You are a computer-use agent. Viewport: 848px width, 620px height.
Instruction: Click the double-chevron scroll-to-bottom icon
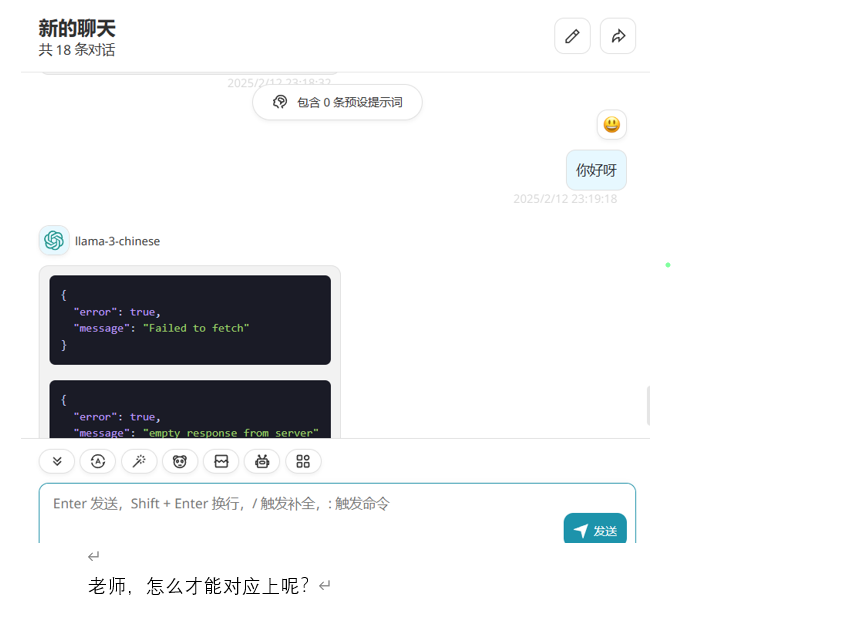pos(57,461)
